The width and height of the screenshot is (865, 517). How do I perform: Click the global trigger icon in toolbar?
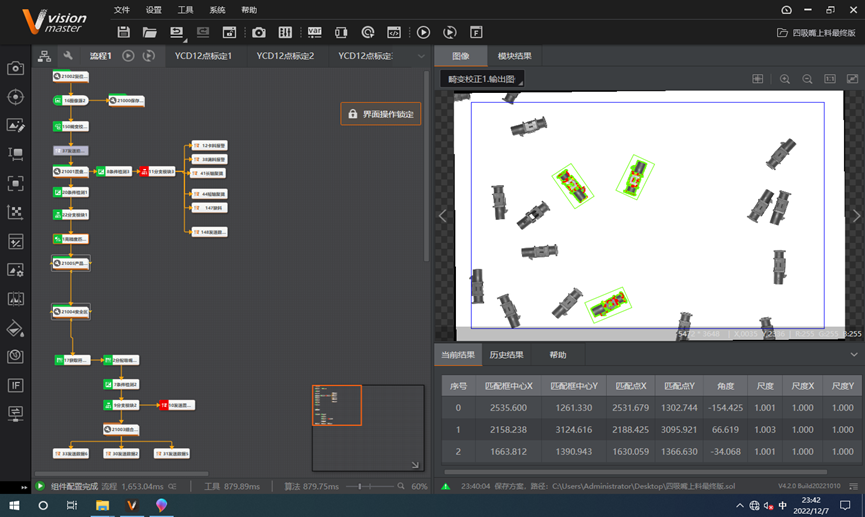(367, 33)
